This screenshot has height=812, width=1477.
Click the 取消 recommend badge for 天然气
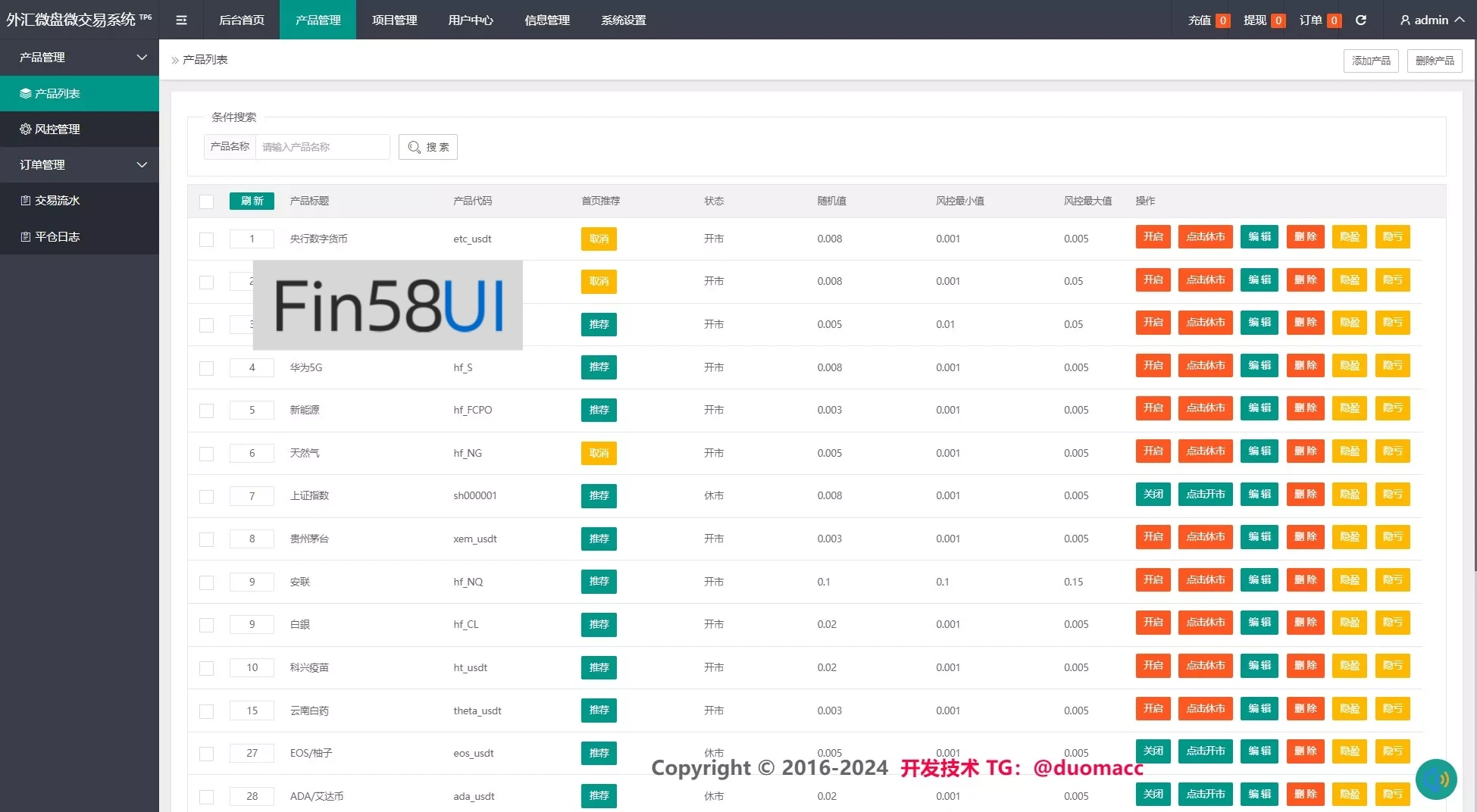(x=599, y=453)
